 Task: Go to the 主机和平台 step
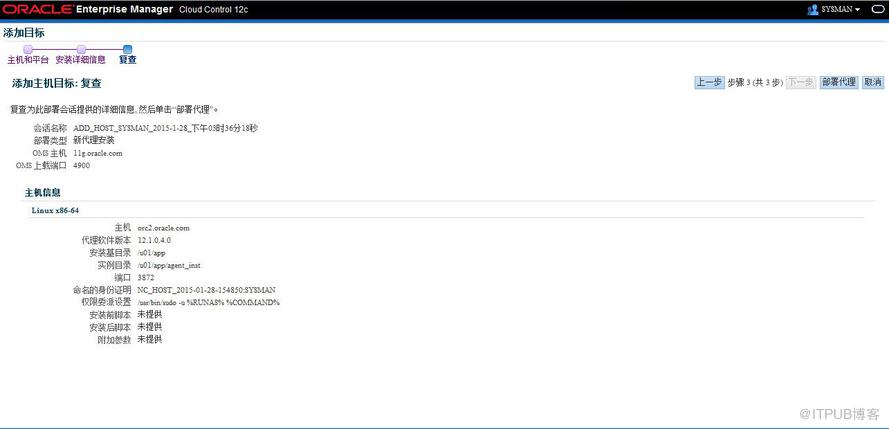tap(28, 60)
